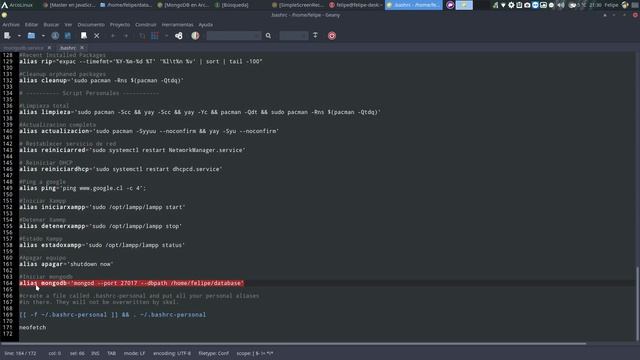Click the go-to-line number field

pyautogui.click(x=293, y=36)
